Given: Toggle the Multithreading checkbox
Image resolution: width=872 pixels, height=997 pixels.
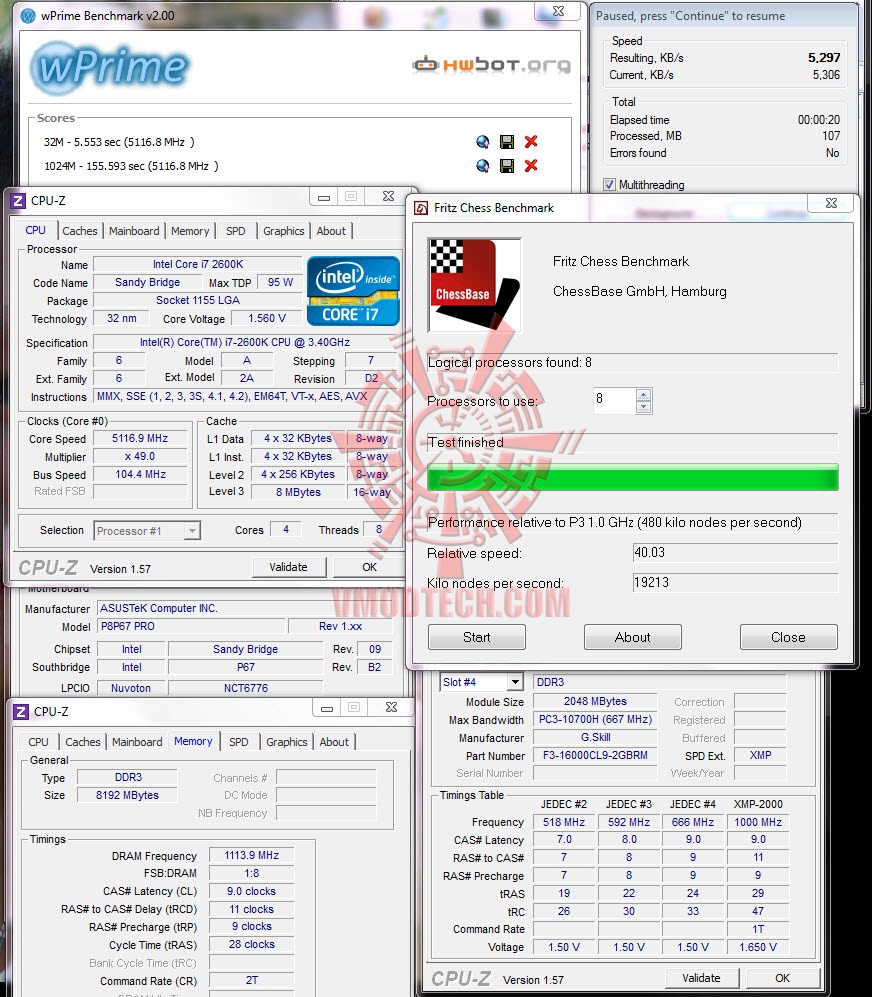Looking at the screenshot, I should [x=609, y=184].
